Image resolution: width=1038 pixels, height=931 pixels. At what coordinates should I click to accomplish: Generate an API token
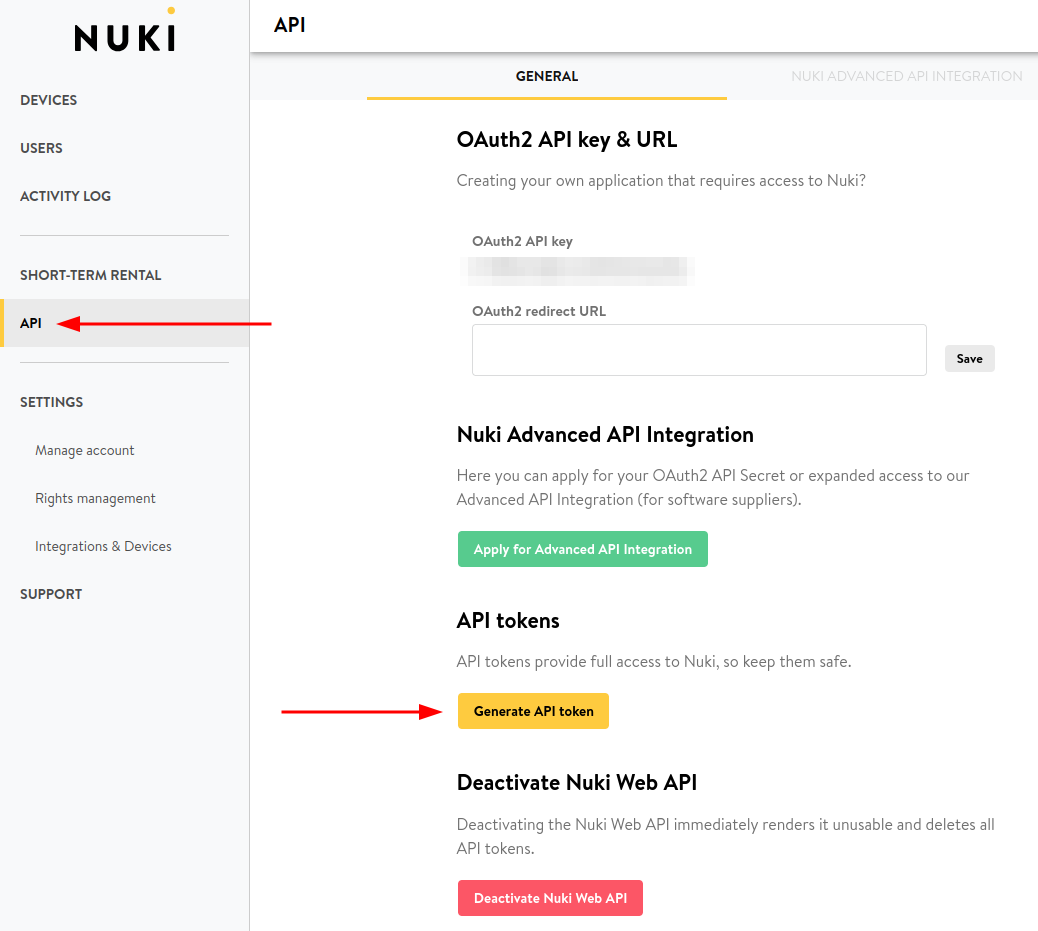pos(533,711)
